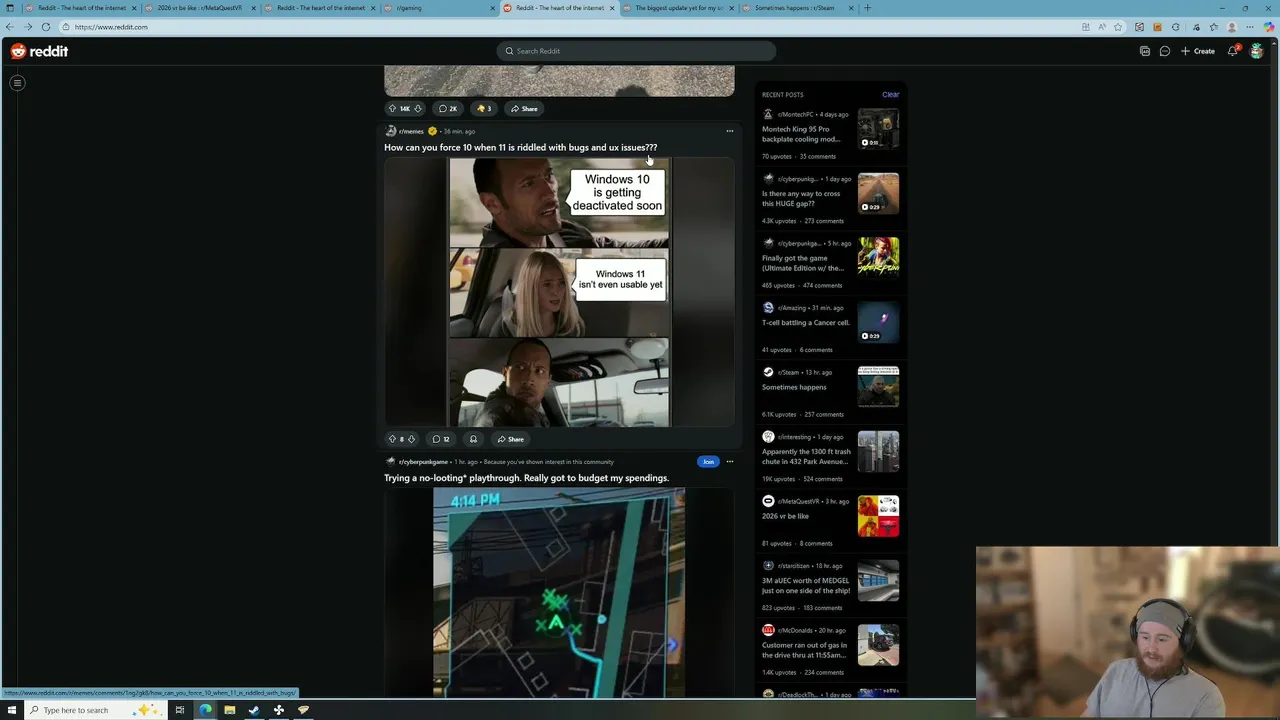The image size is (1280, 720).
Task: Open the Reddit logo home link
Action: [x=39, y=51]
